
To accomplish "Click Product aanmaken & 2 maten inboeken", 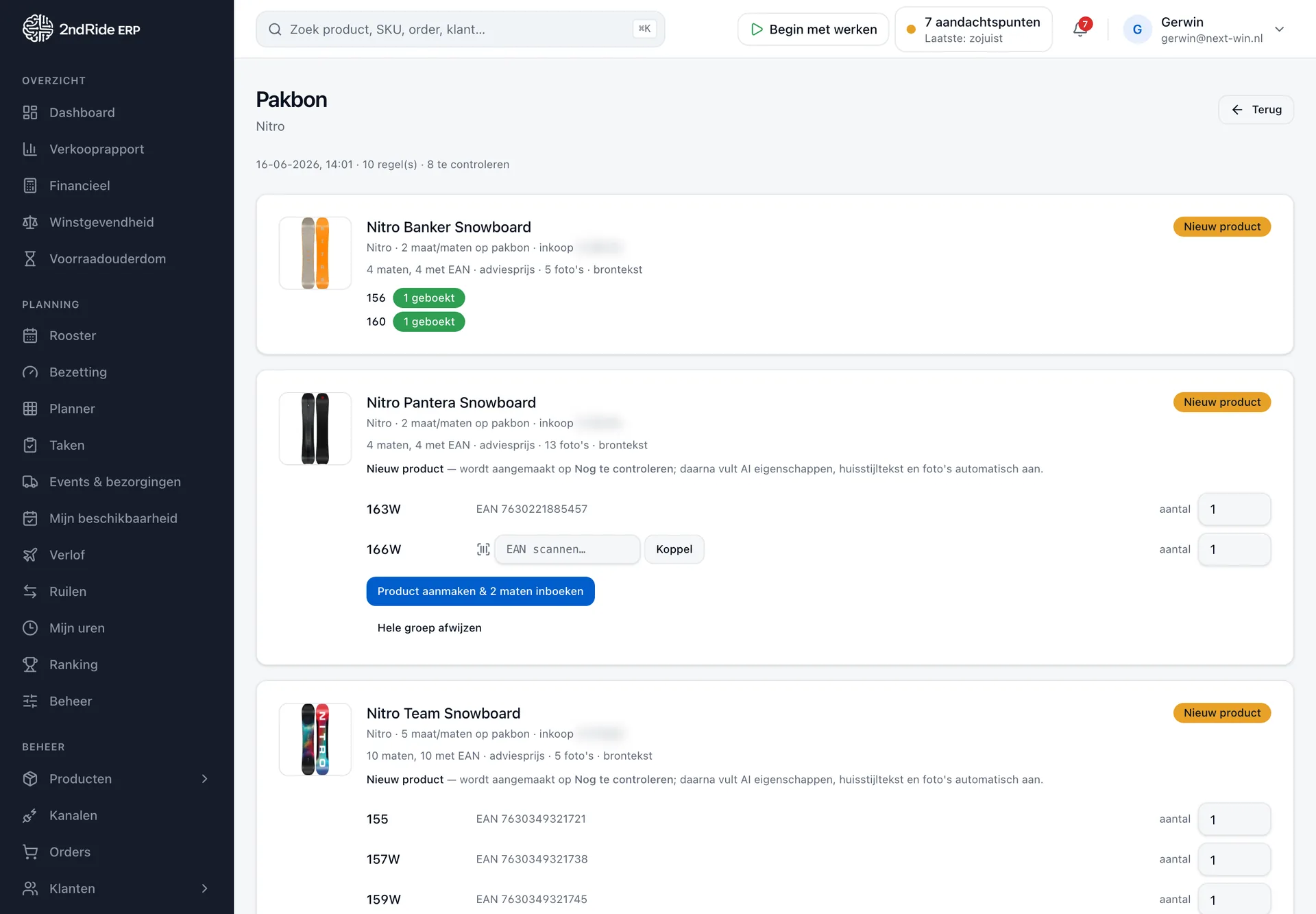I will (480, 591).
